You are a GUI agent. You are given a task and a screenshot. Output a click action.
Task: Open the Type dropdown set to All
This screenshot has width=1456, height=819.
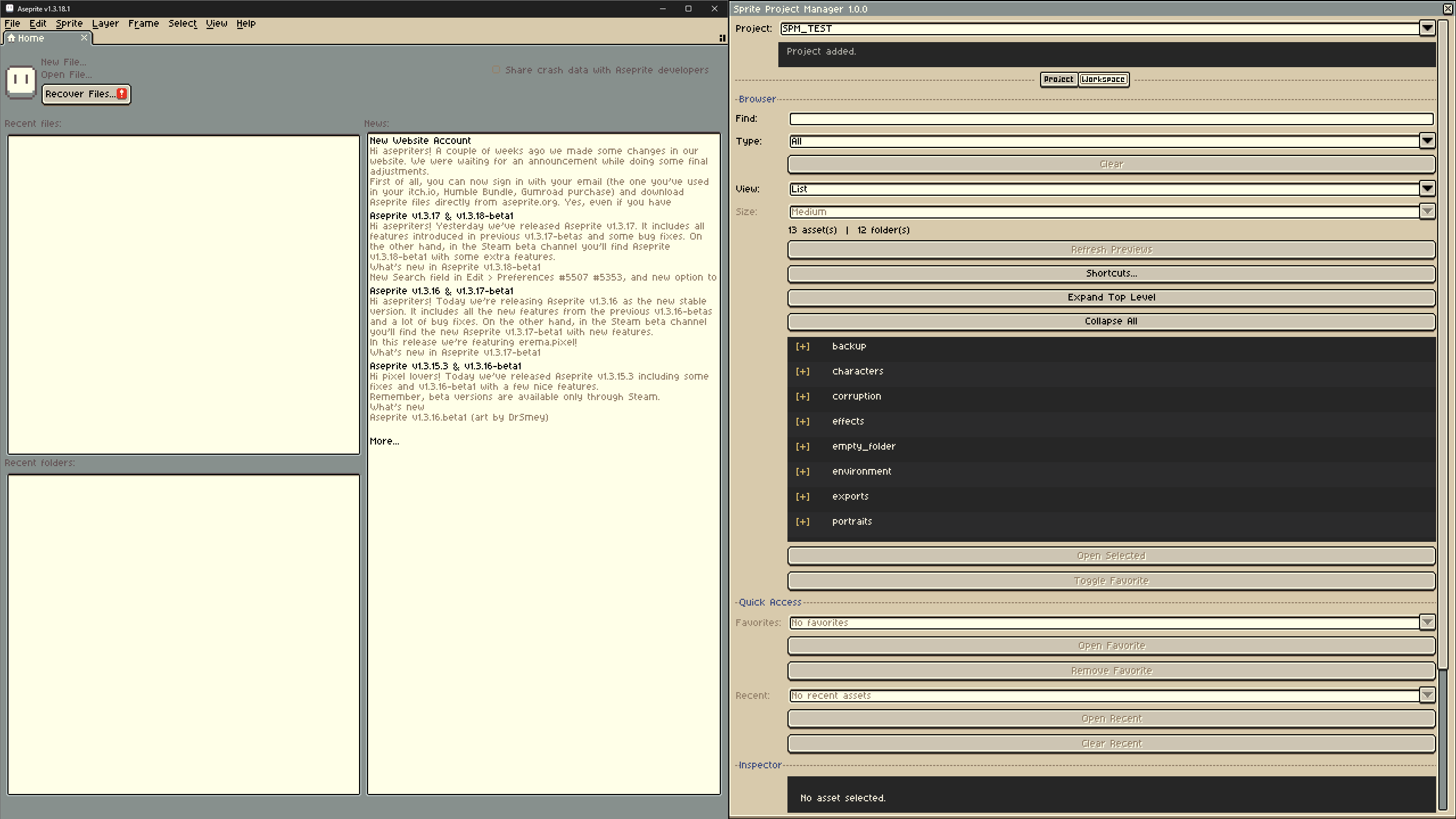click(1427, 141)
